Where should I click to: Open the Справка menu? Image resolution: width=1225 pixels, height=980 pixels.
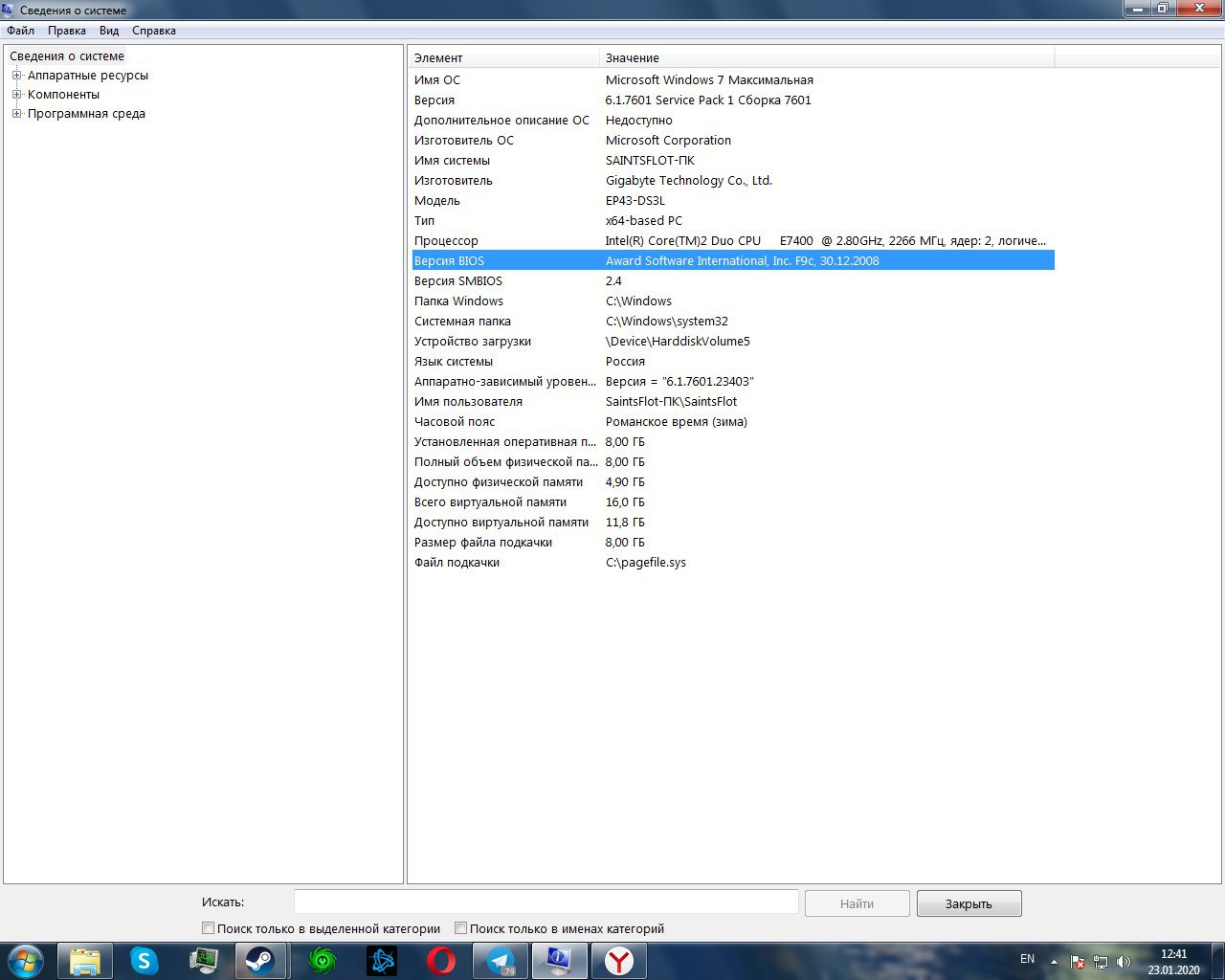[x=154, y=31]
